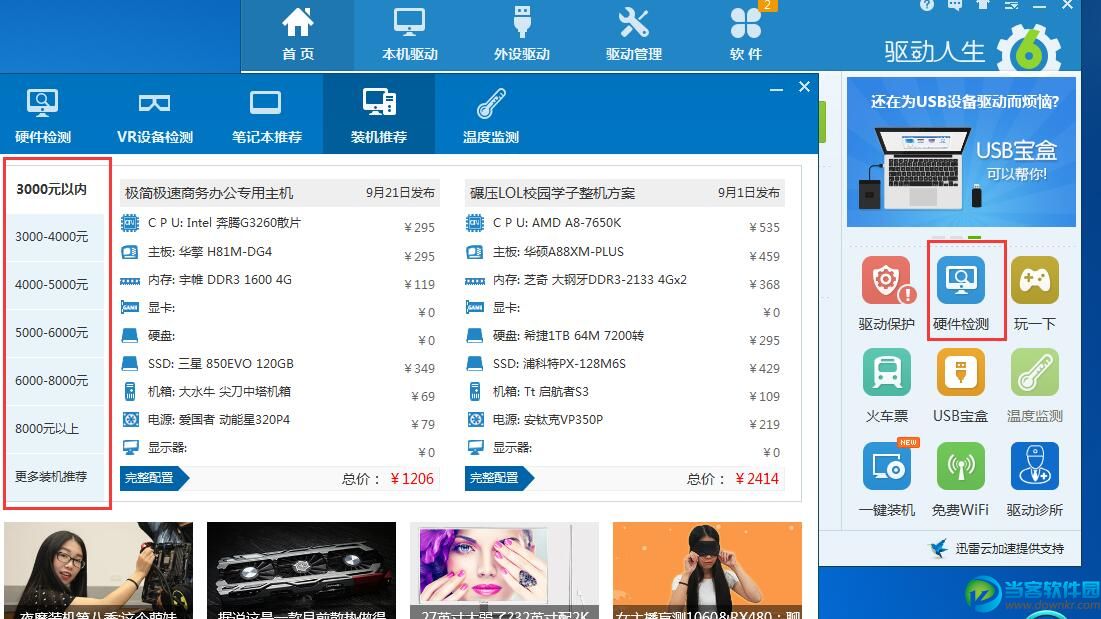
Task: Select 5000-6000元 price range
Action: point(52,332)
